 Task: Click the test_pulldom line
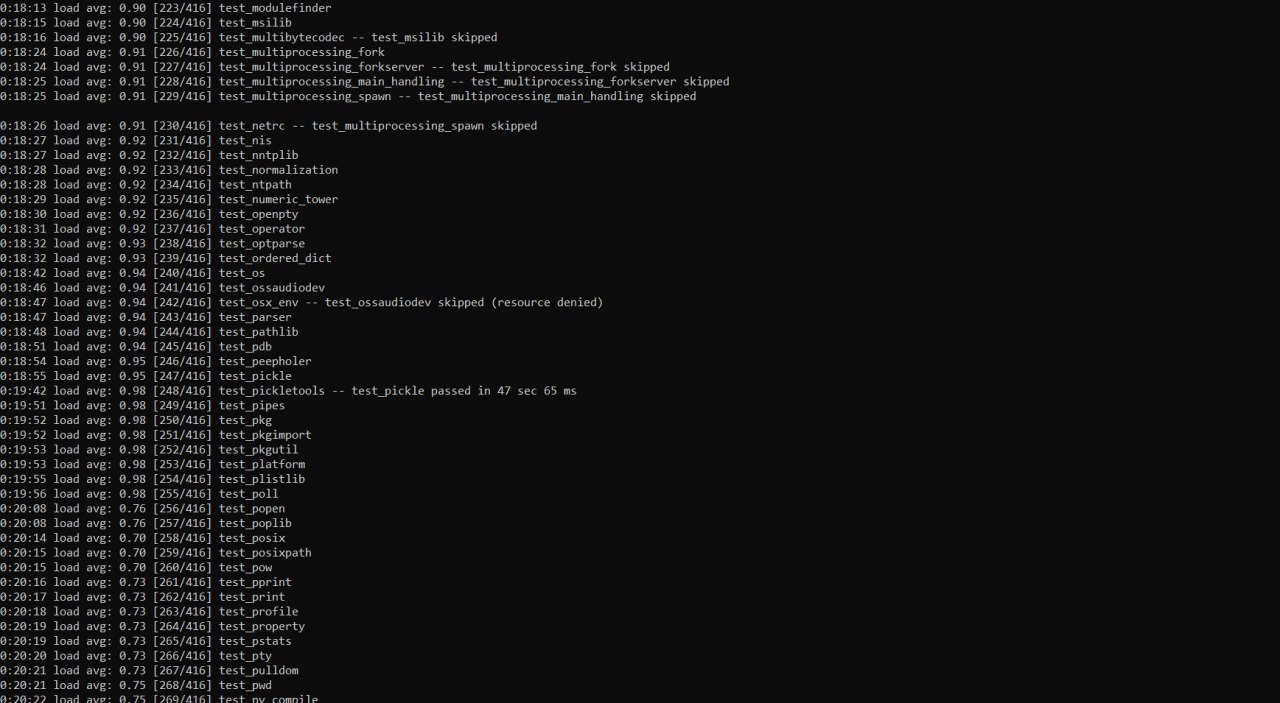coord(149,670)
